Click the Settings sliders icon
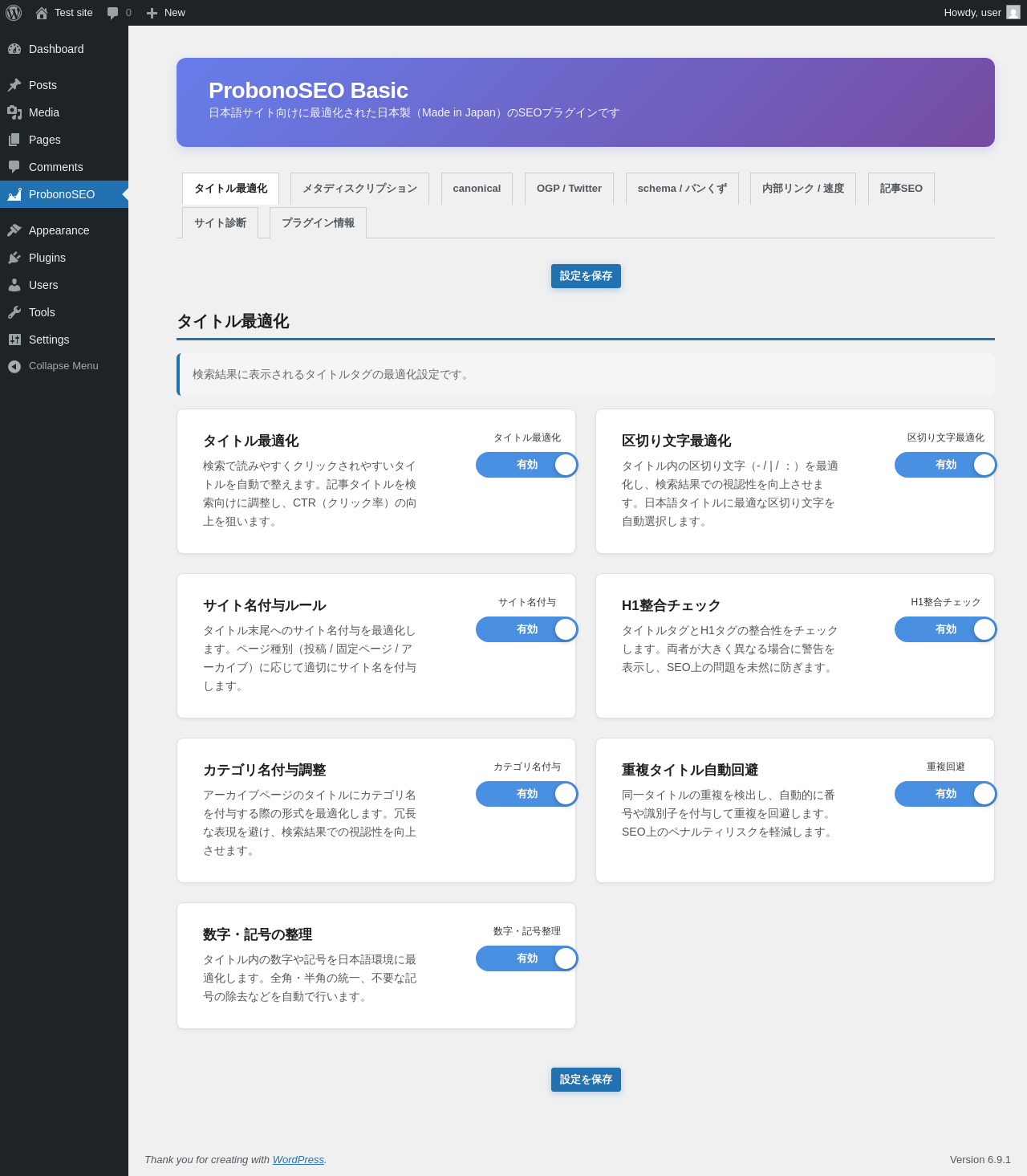 tap(14, 340)
